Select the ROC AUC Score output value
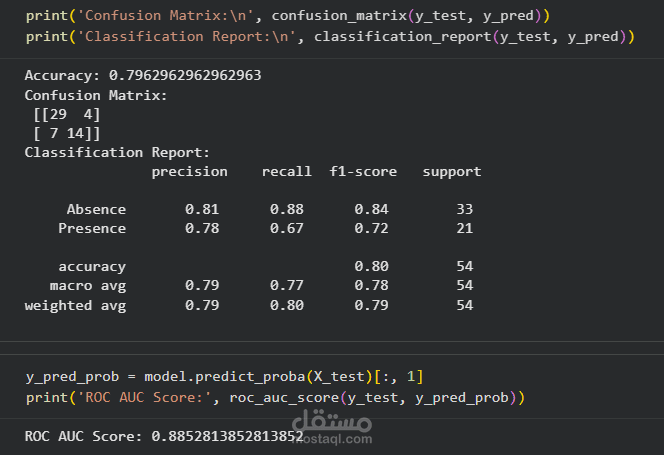 click(227, 436)
